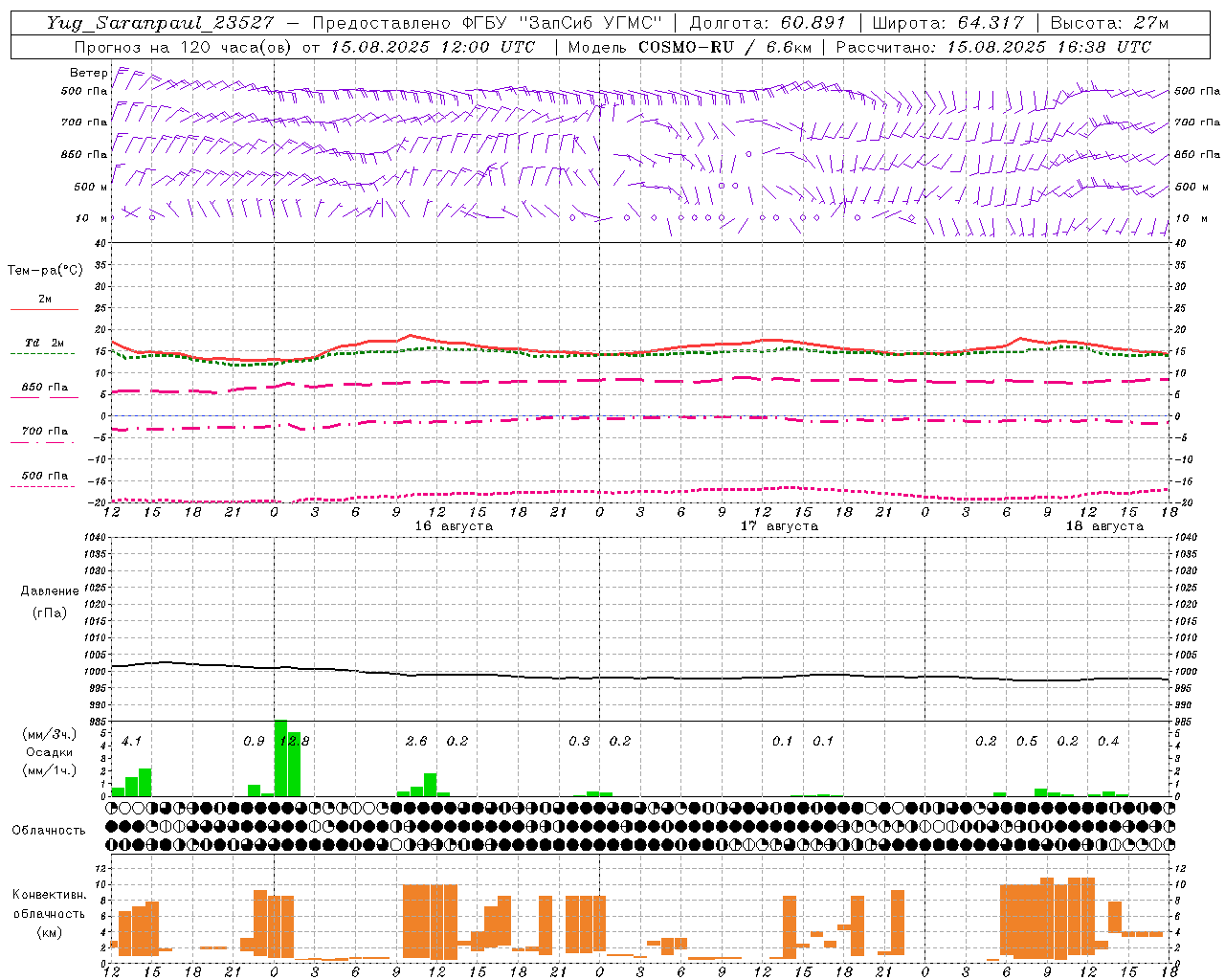
Task: Click the (мм/3ч.) precipitation unit label
Action: [49, 735]
